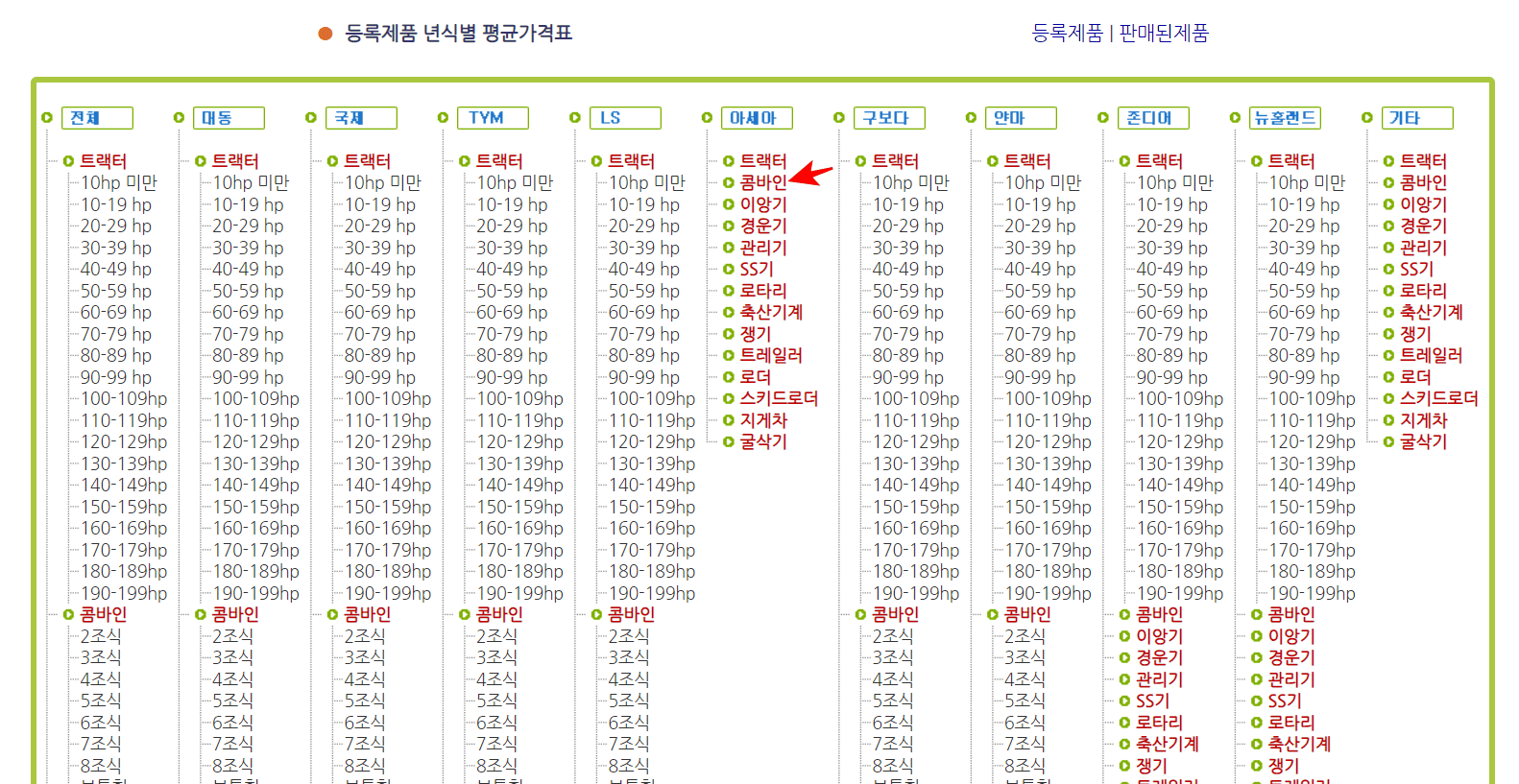
Task: Click the green bullet icon beside 구보다
Action: (838, 118)
